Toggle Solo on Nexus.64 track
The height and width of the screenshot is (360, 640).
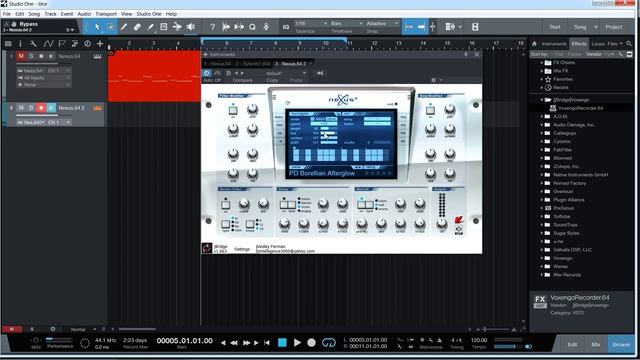tap(31, 56)
